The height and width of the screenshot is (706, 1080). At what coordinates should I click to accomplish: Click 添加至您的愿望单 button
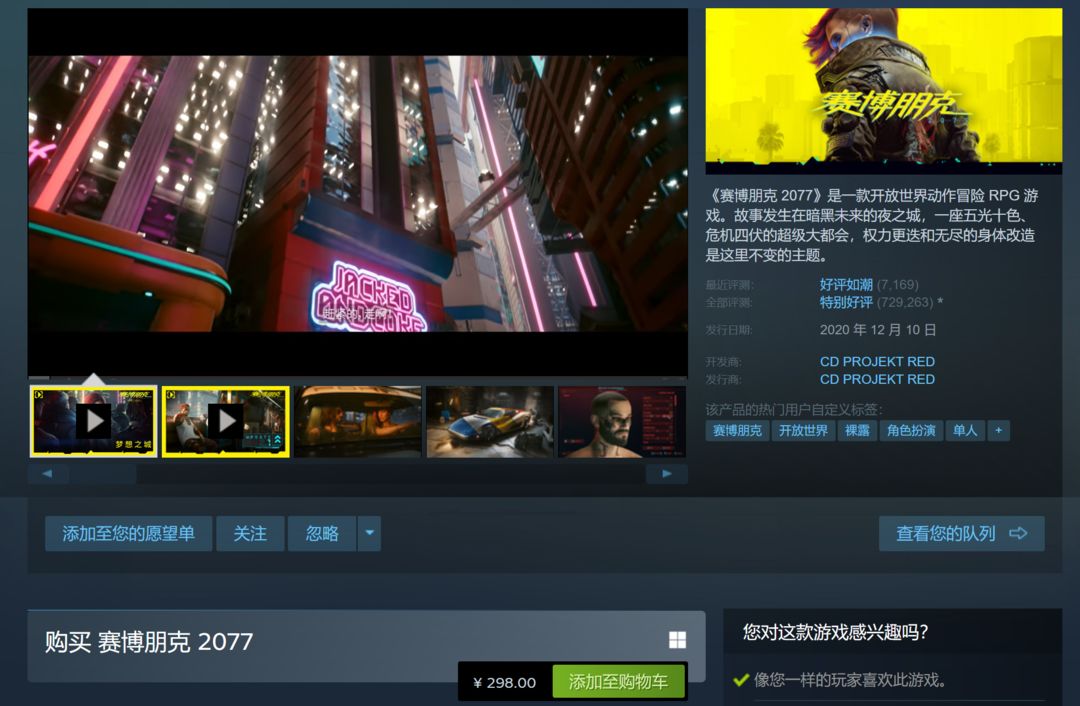click(129, 534)
